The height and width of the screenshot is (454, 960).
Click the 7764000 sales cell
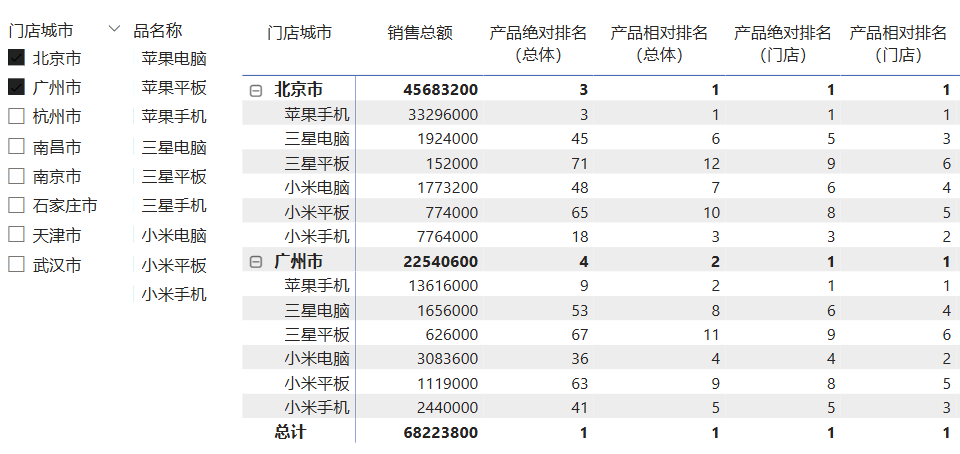pos(448,237)
